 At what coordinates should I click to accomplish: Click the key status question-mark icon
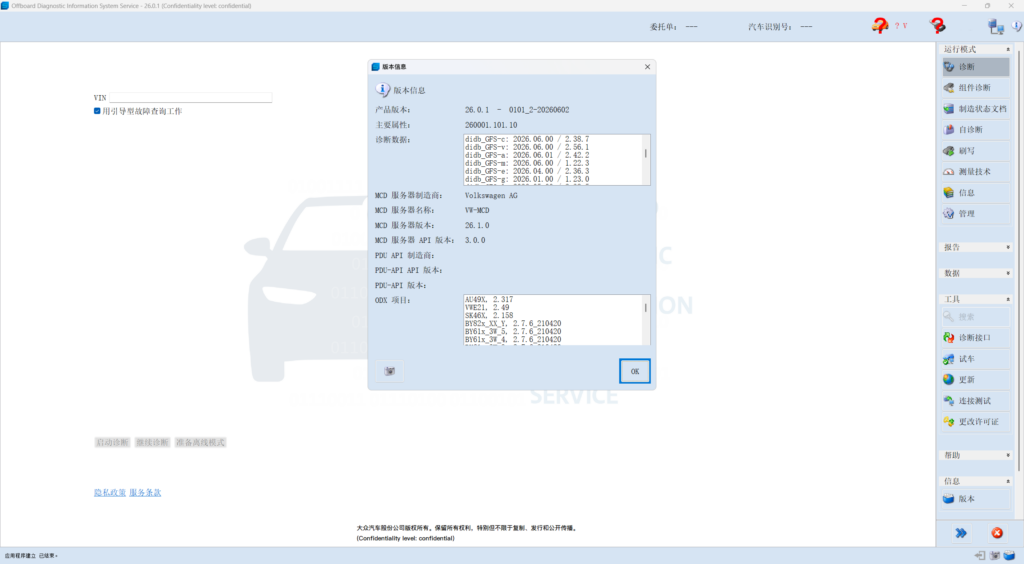937,25
